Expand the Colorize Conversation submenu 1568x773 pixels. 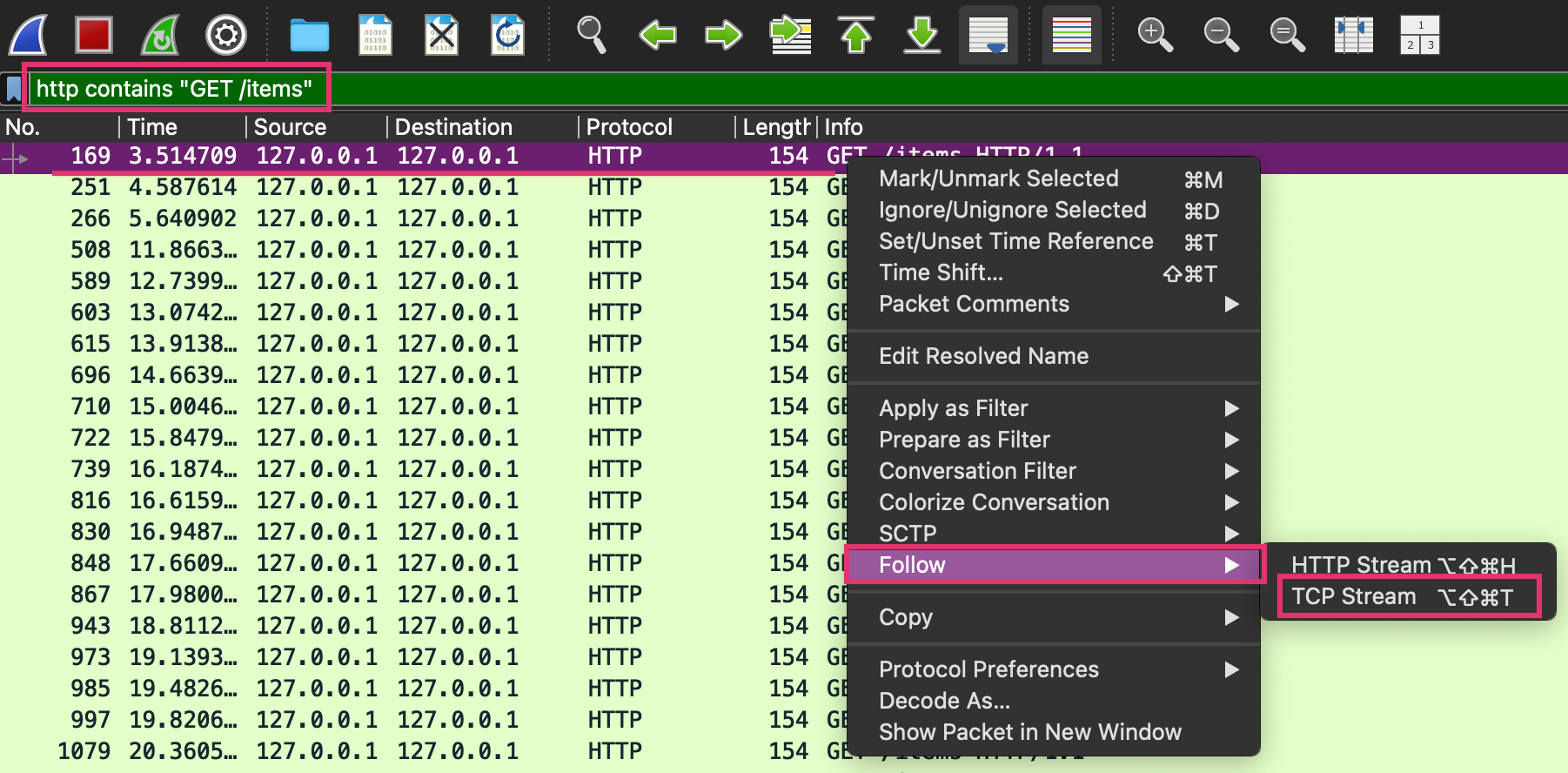1053,502
